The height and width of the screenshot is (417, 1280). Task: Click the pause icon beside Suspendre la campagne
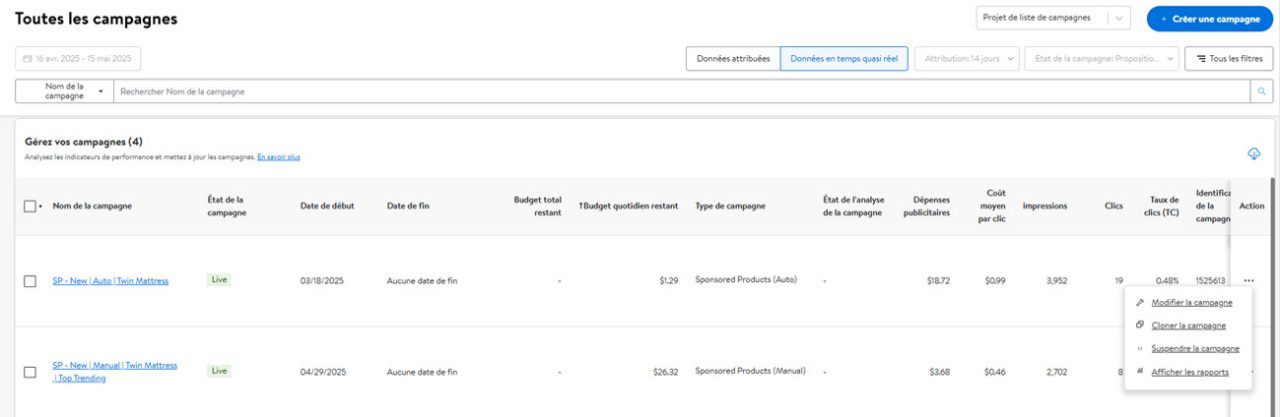[x=1140, y=349]
